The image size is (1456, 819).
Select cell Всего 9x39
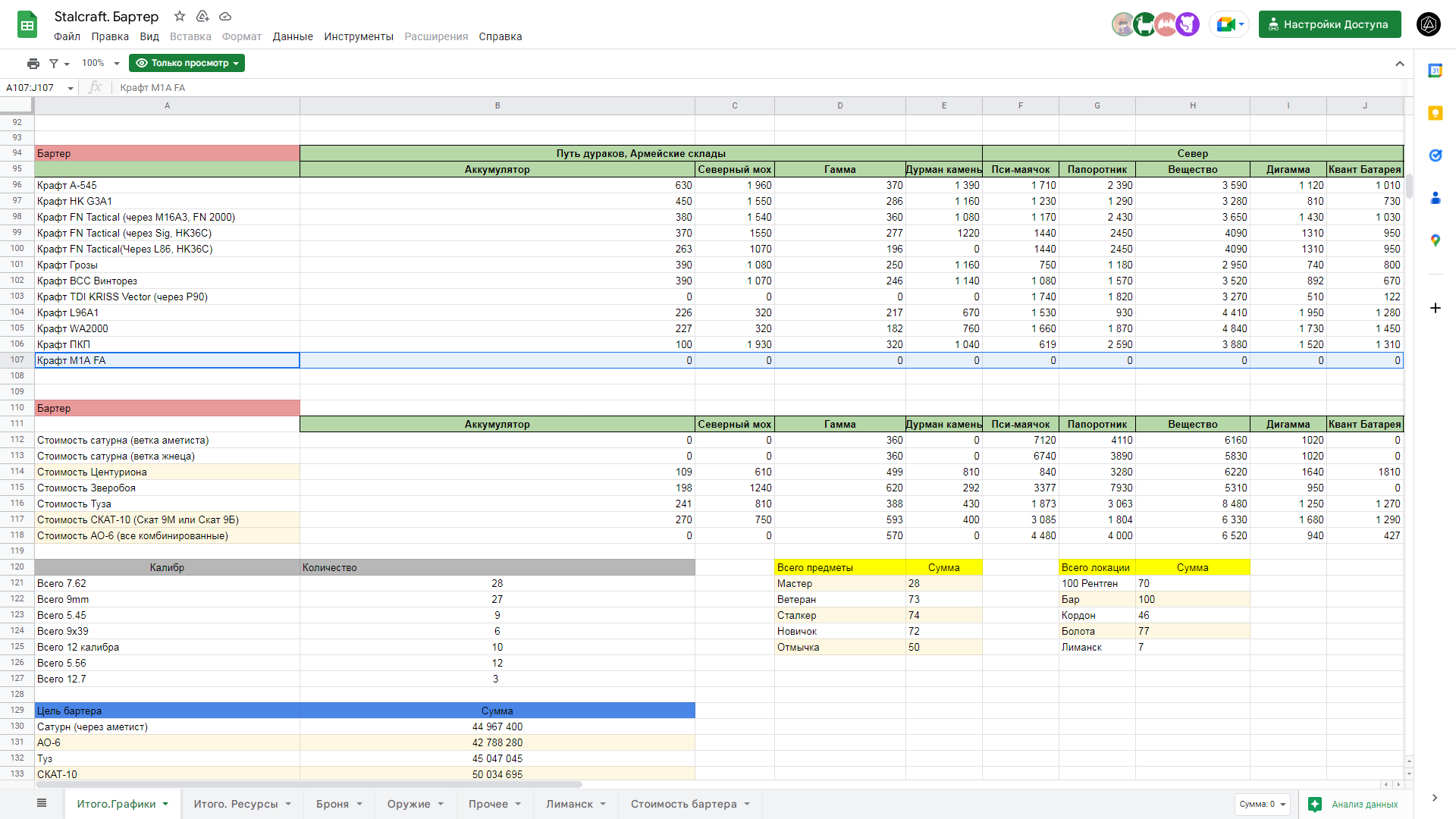[167, 631]
